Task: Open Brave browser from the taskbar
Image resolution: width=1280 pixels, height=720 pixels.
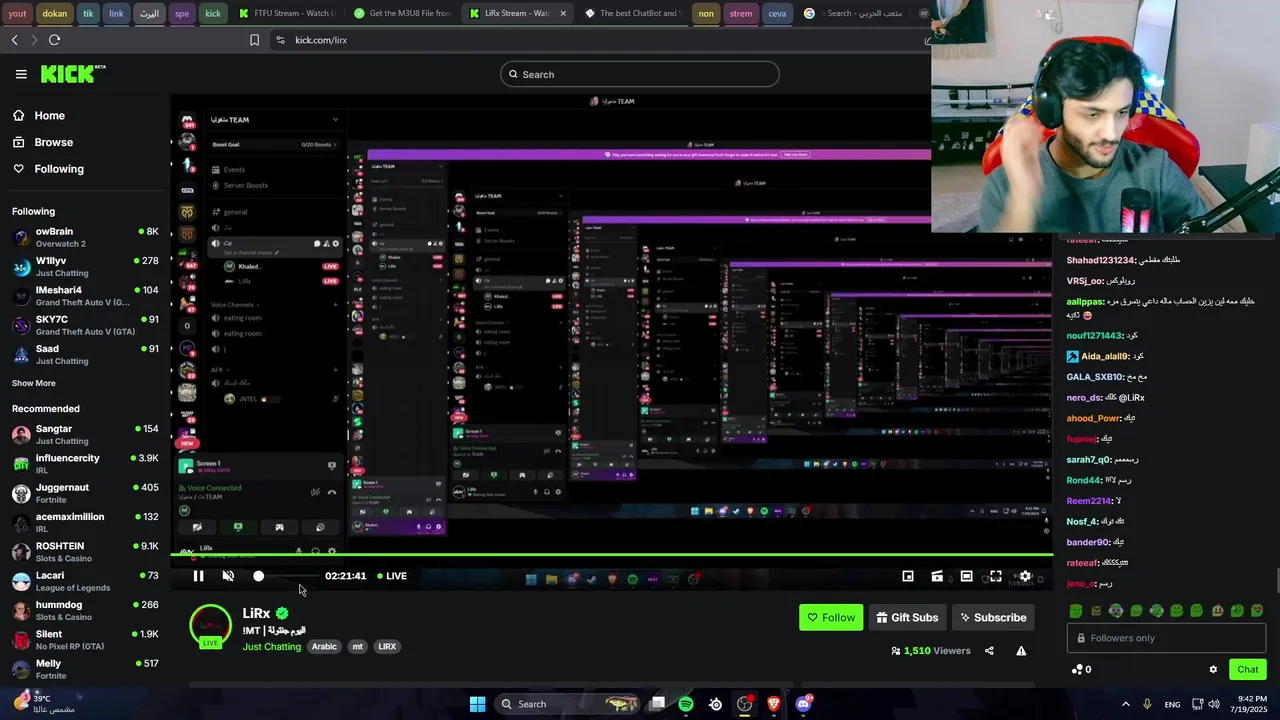Action: point(773,704)
